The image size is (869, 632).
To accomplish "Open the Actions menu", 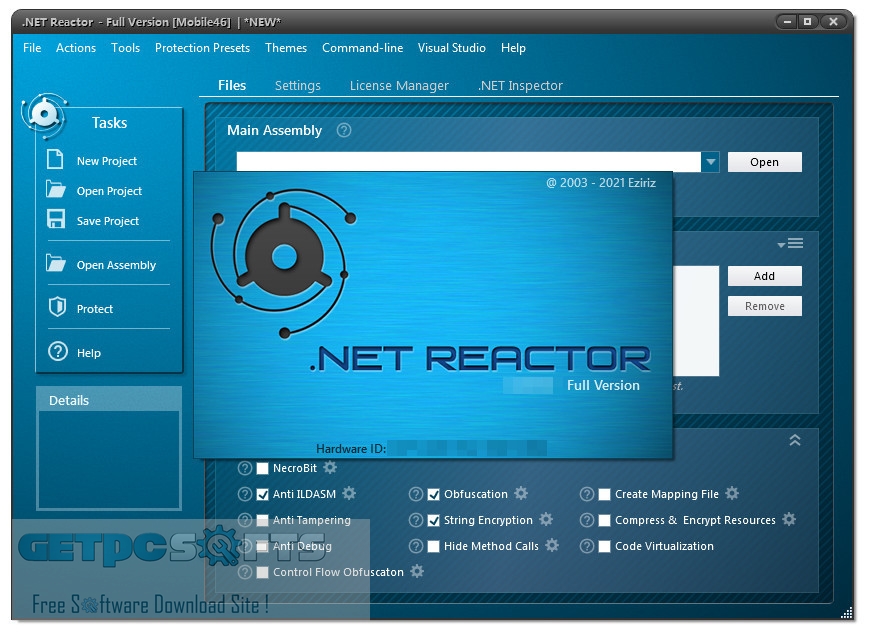I will 76,48.
